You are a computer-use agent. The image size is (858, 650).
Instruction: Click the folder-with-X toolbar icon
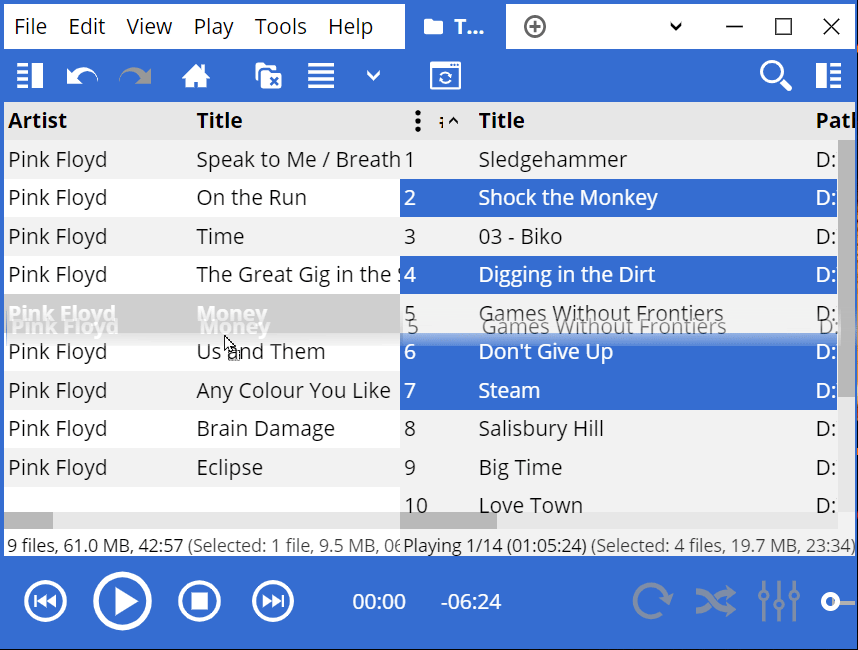coord(268,76)
